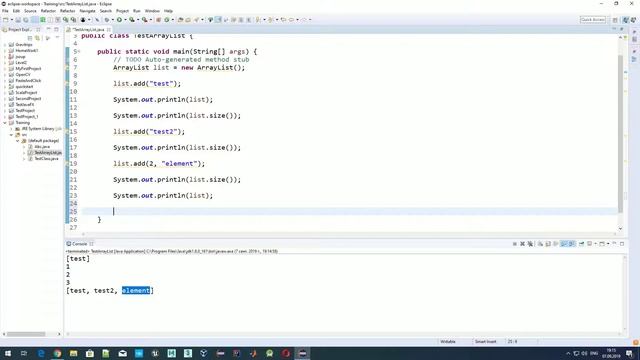Select the TestArrayList.java editor tab
Screen dimensions: 640x360
pos(89,29)
